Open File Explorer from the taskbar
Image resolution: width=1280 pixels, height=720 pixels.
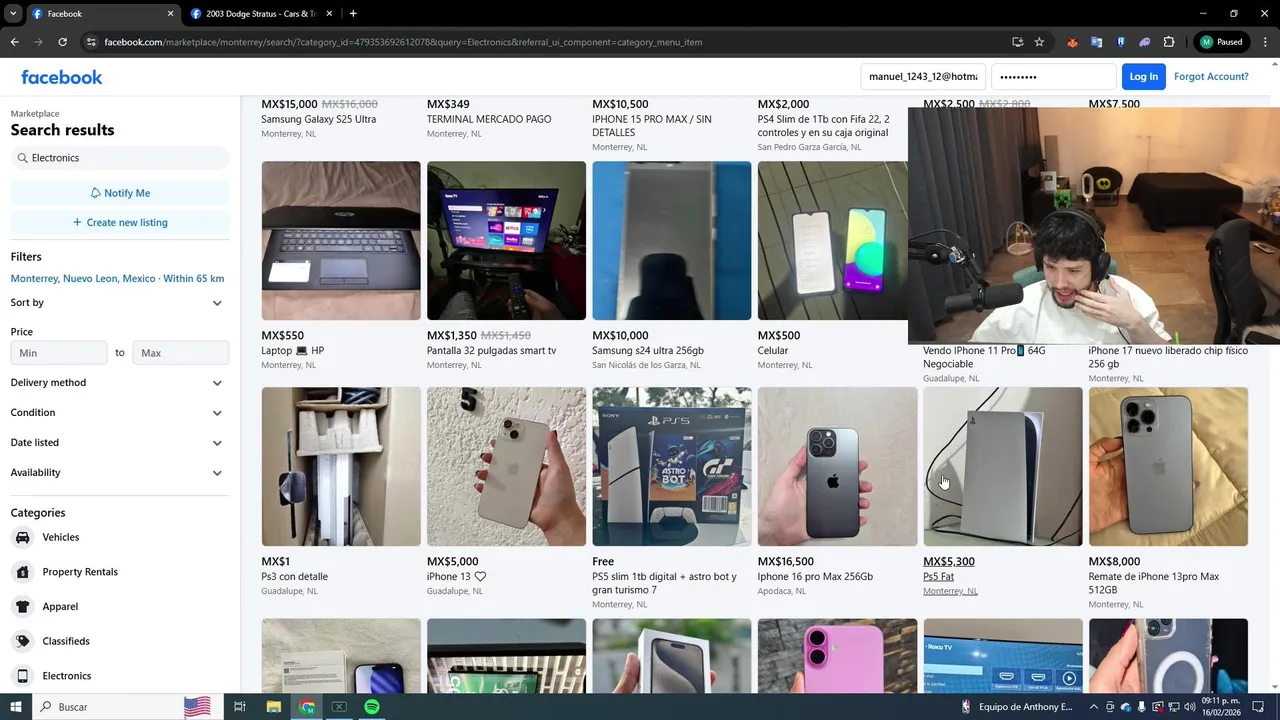tap(273, 707)
